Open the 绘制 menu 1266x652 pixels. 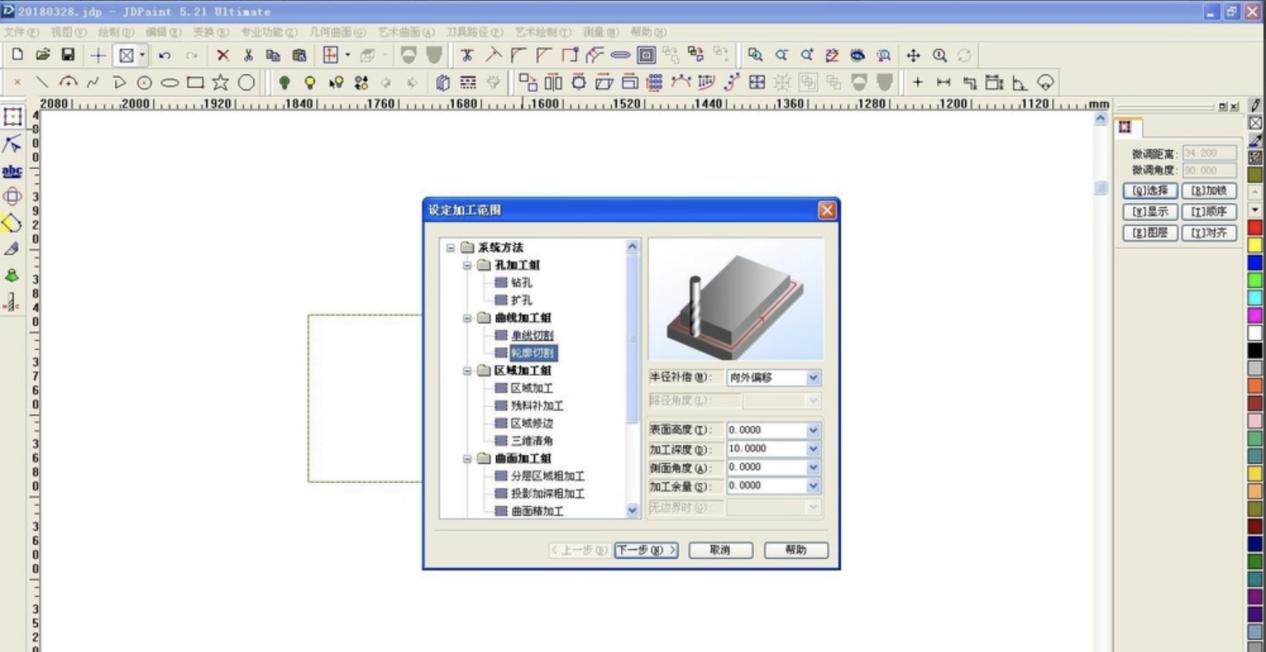[x=115, y=33]
